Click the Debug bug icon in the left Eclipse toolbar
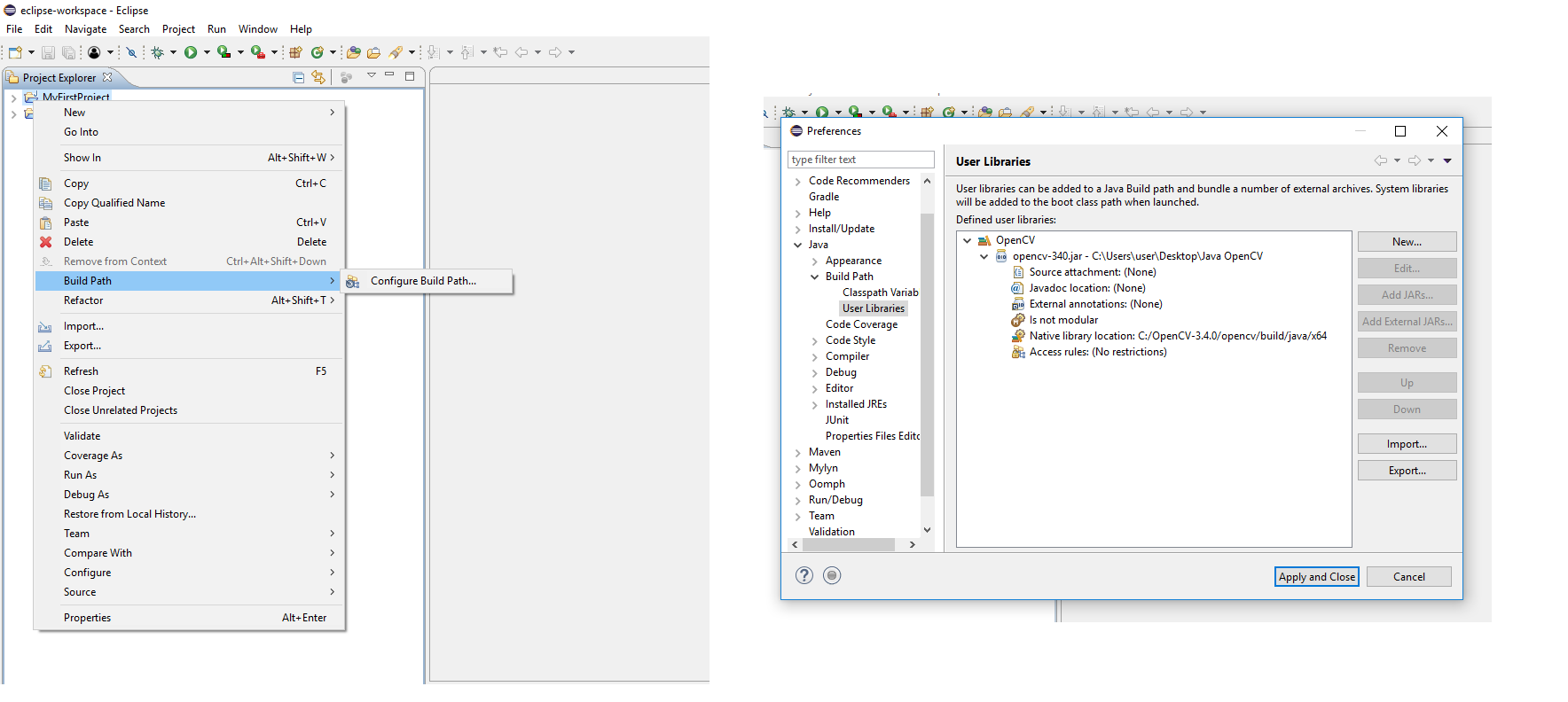This screenshot has height=702, width=1568. pos(157,52)
